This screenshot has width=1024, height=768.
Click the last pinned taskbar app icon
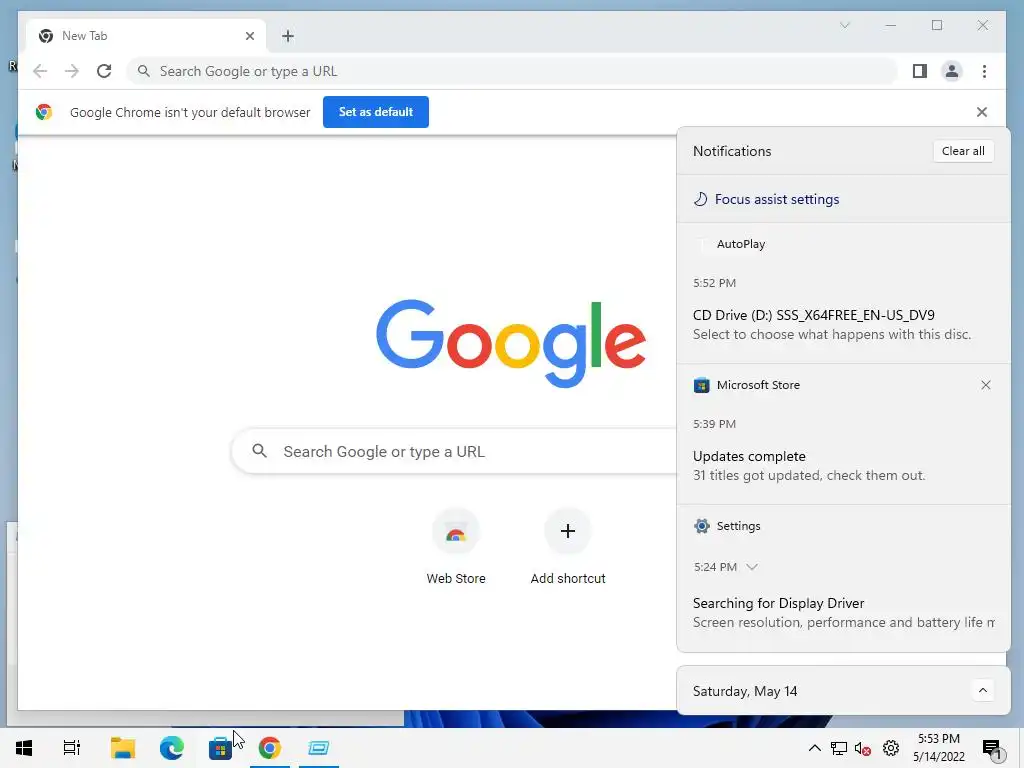[x=319, y=748]
